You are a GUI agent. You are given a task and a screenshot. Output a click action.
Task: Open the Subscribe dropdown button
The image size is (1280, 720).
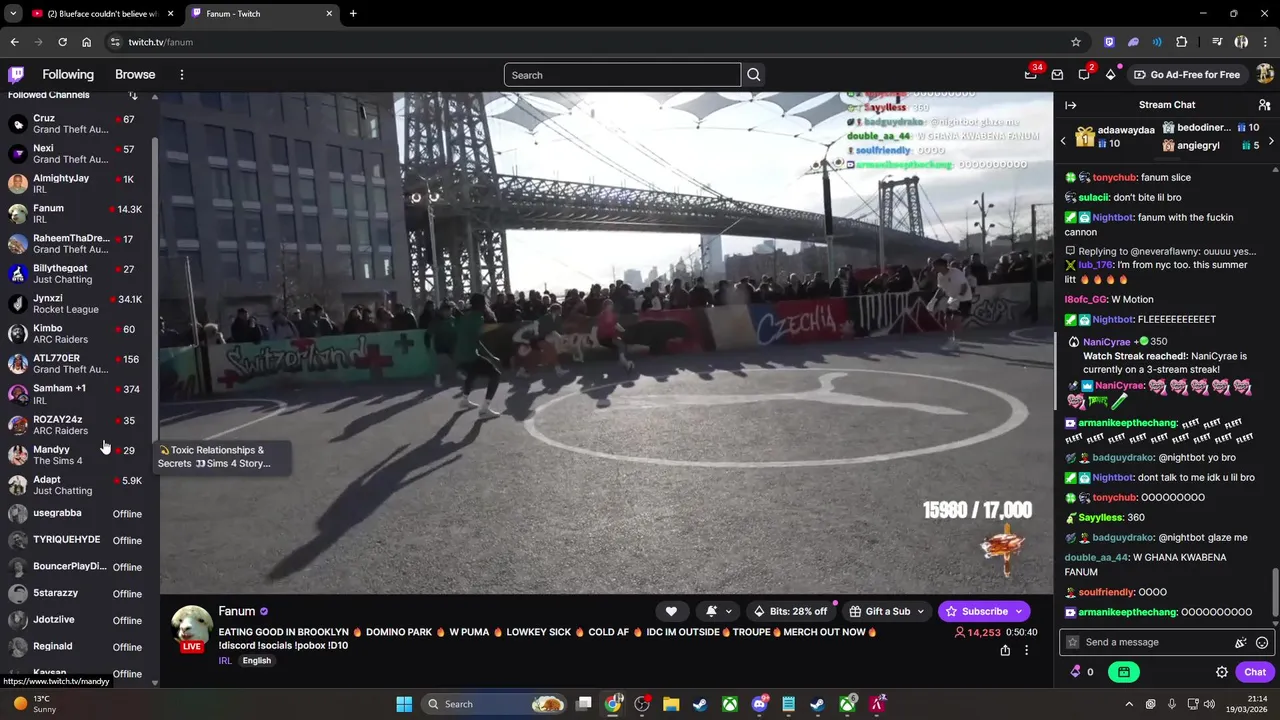coord(984,611)
